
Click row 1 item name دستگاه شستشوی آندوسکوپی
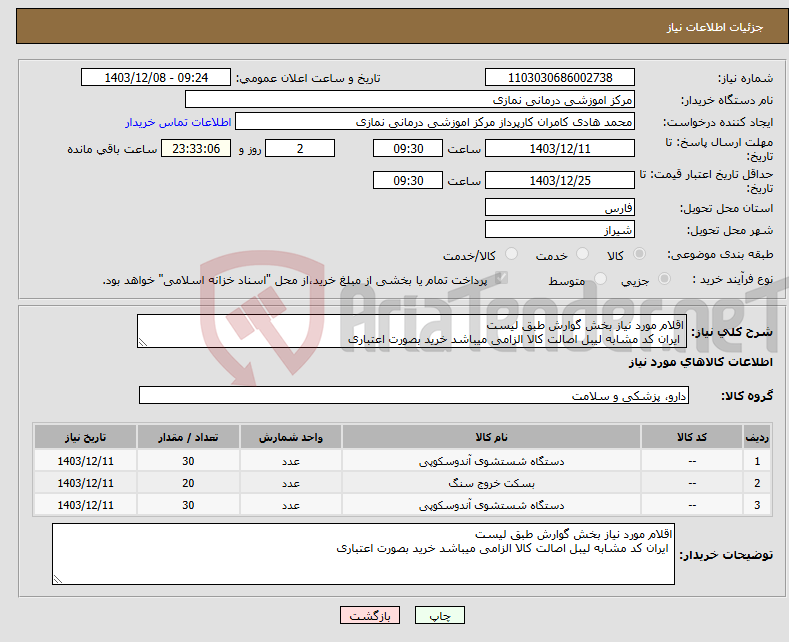(491, 461)
